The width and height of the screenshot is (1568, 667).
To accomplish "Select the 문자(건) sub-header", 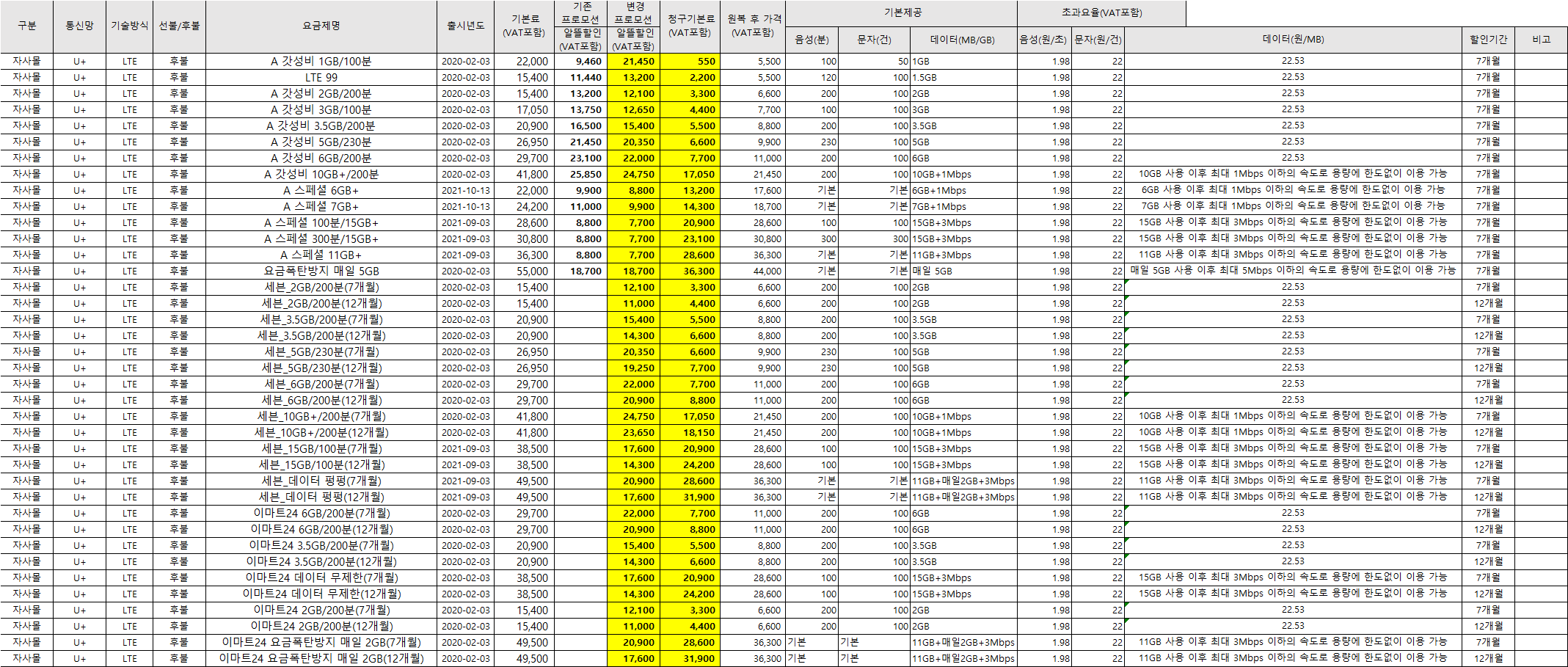I will click(874, 40).
